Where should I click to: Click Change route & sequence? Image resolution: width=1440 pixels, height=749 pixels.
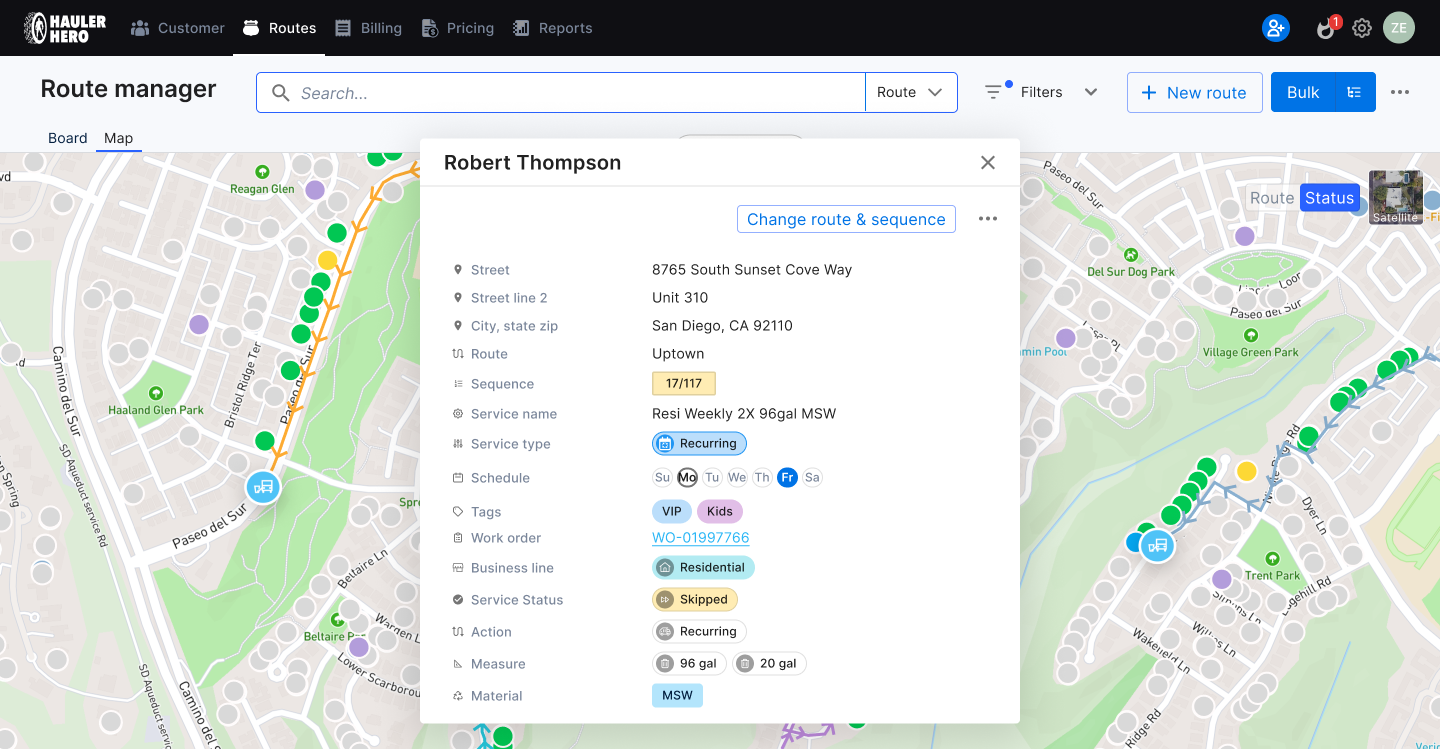click(846, 219)
